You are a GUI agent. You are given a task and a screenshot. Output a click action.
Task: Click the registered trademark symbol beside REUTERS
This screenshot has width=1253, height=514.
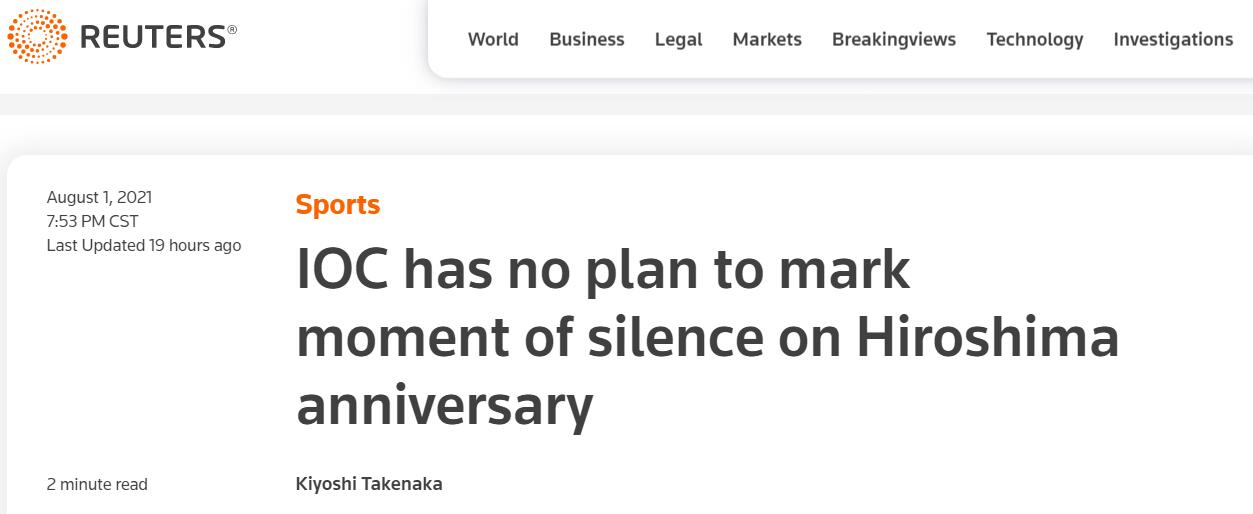[x=232, y=30]
